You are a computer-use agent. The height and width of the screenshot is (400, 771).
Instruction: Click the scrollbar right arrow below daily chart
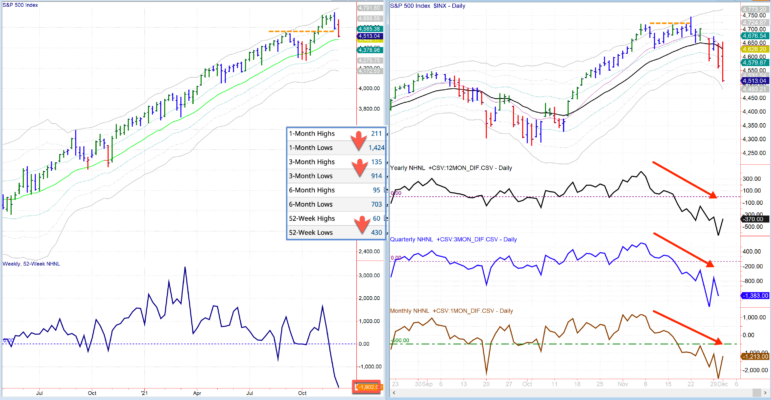click(x=766, y=393)
